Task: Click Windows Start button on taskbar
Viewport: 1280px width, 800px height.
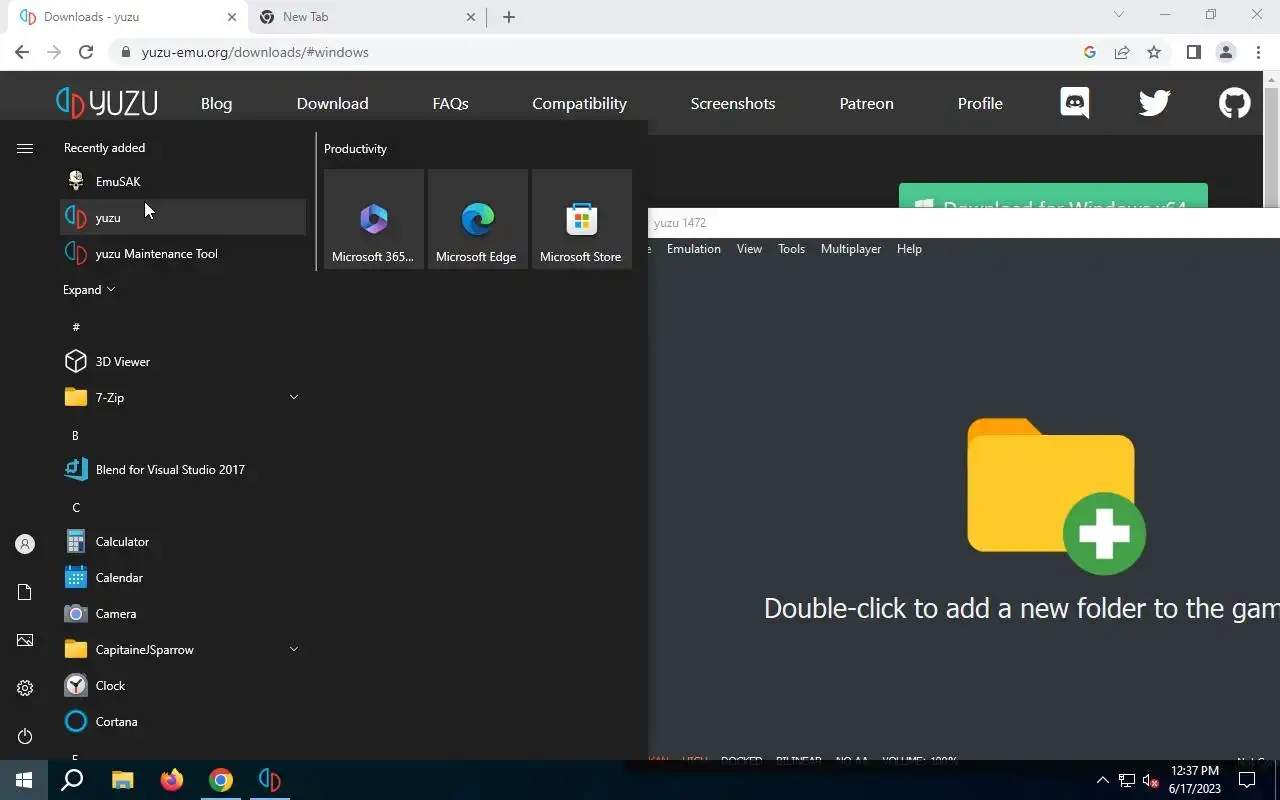Action: [x=24, y=780]
